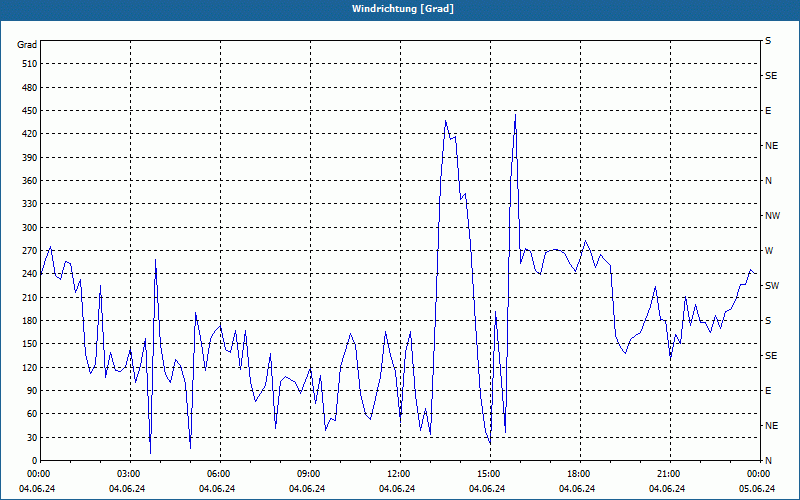Click the 04.06.24 date under 18:00

point(577,489)
